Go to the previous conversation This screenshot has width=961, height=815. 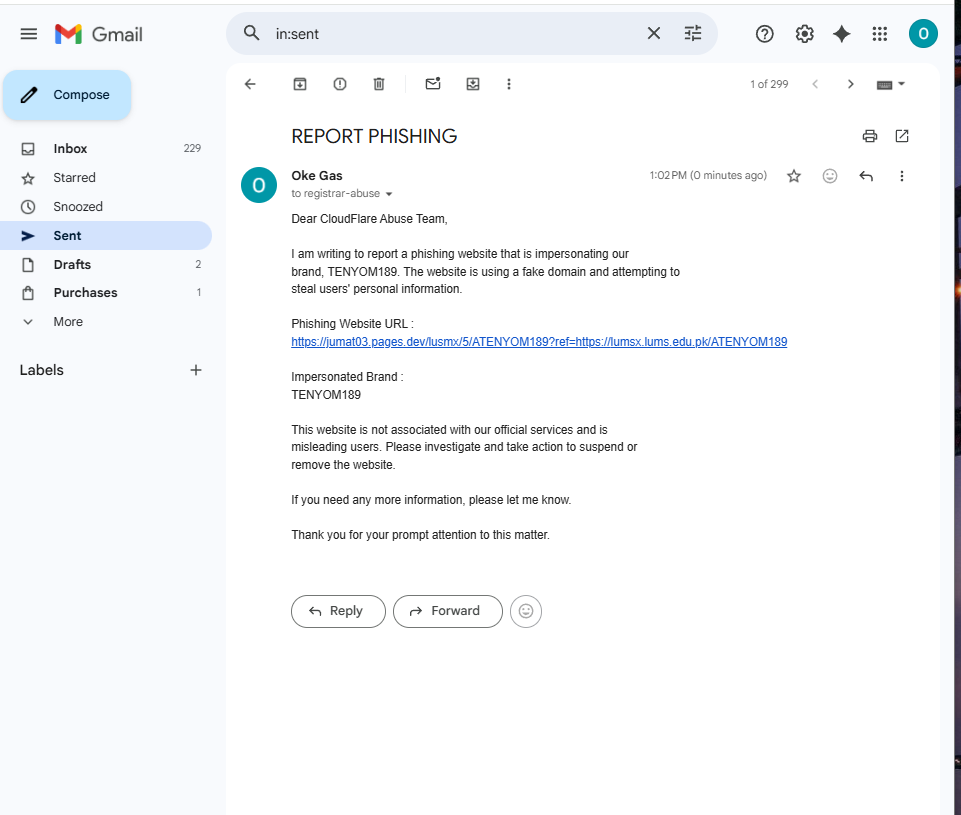pos(815,84)
